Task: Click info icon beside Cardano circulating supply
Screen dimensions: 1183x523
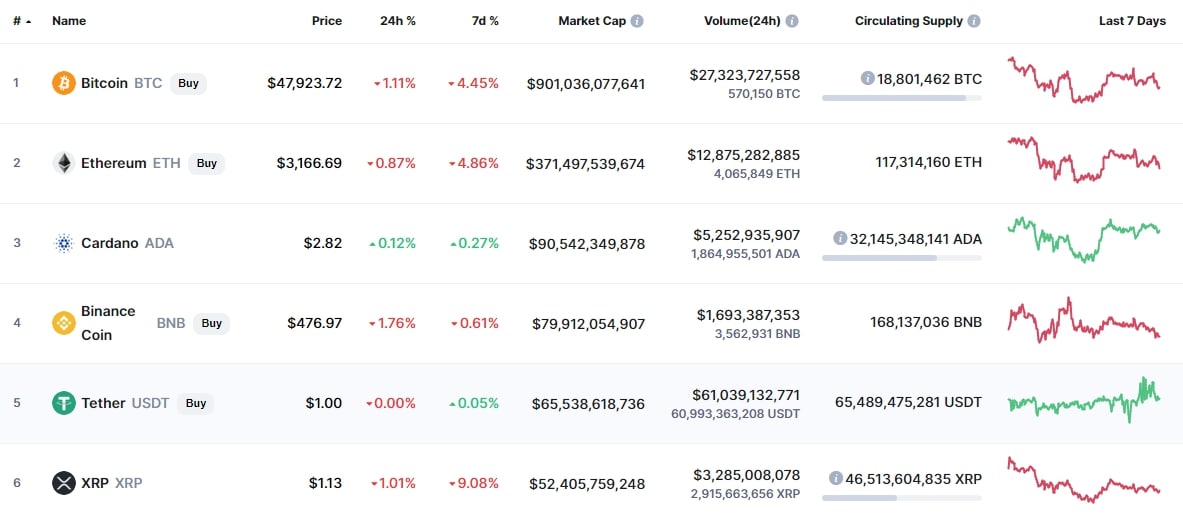Action: click(x=840, y=238)
